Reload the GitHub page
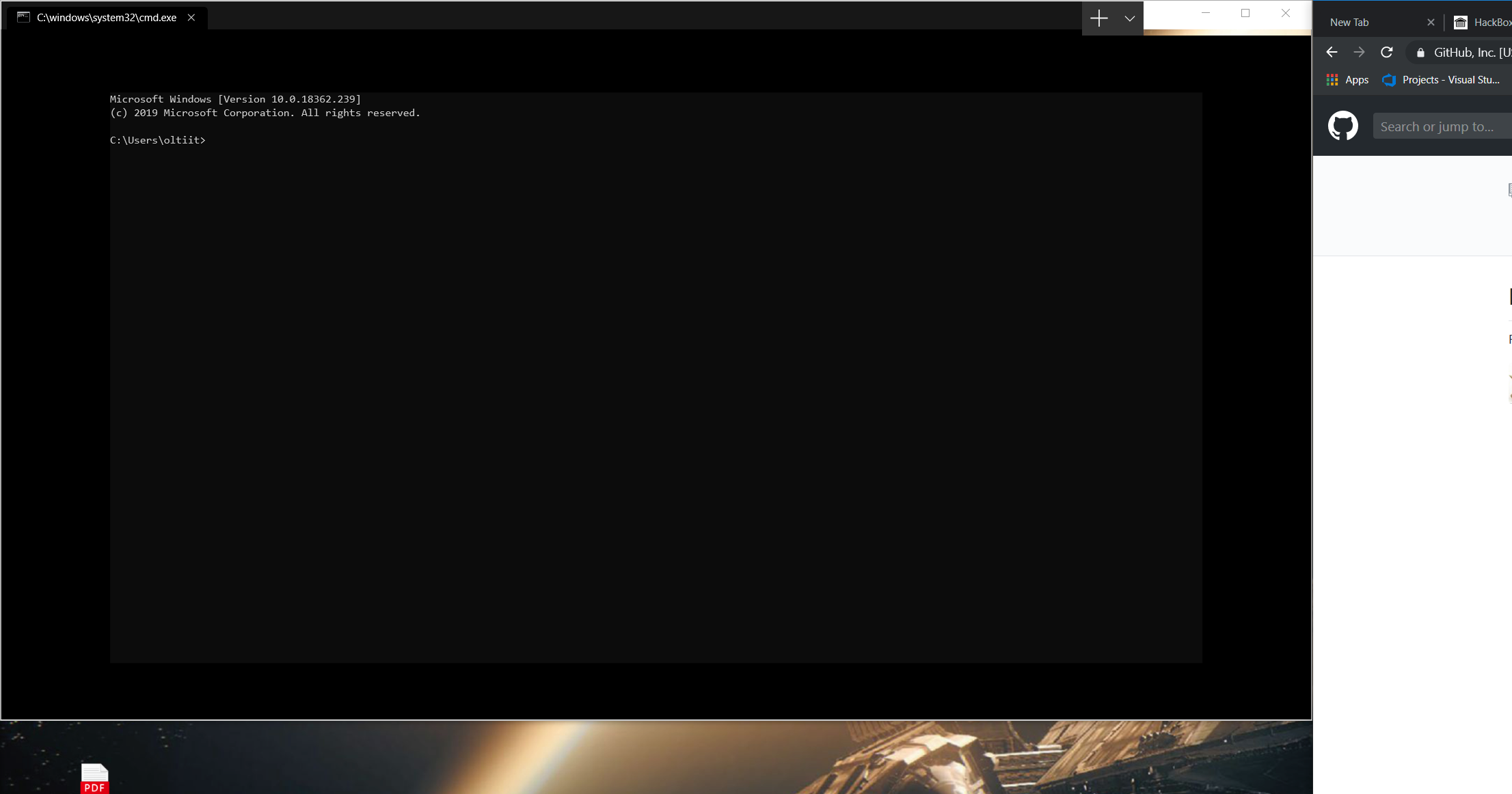 (1387, 53)
